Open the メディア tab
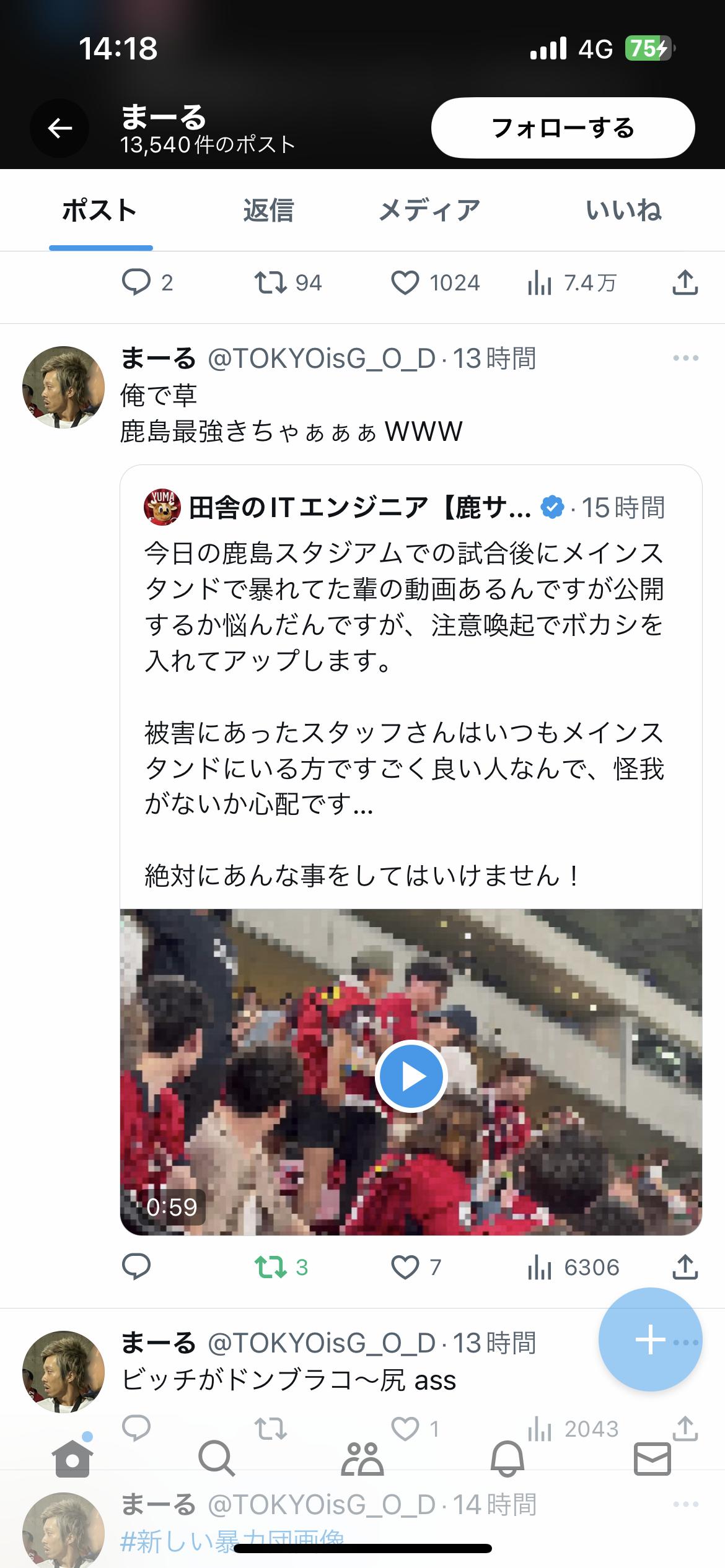The height and width of the screenshot is (1568, 725). 429,211
